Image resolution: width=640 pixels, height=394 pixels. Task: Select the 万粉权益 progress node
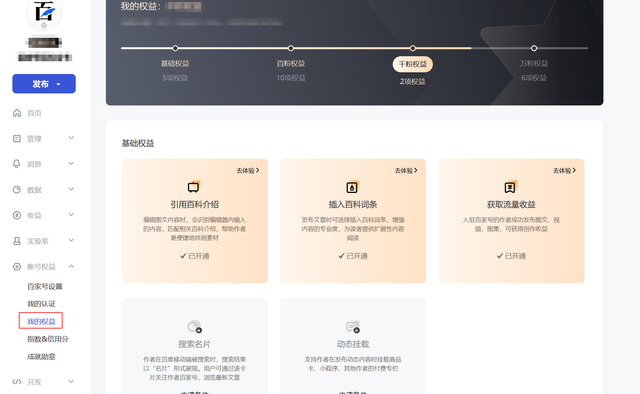[x=534, y=48]
